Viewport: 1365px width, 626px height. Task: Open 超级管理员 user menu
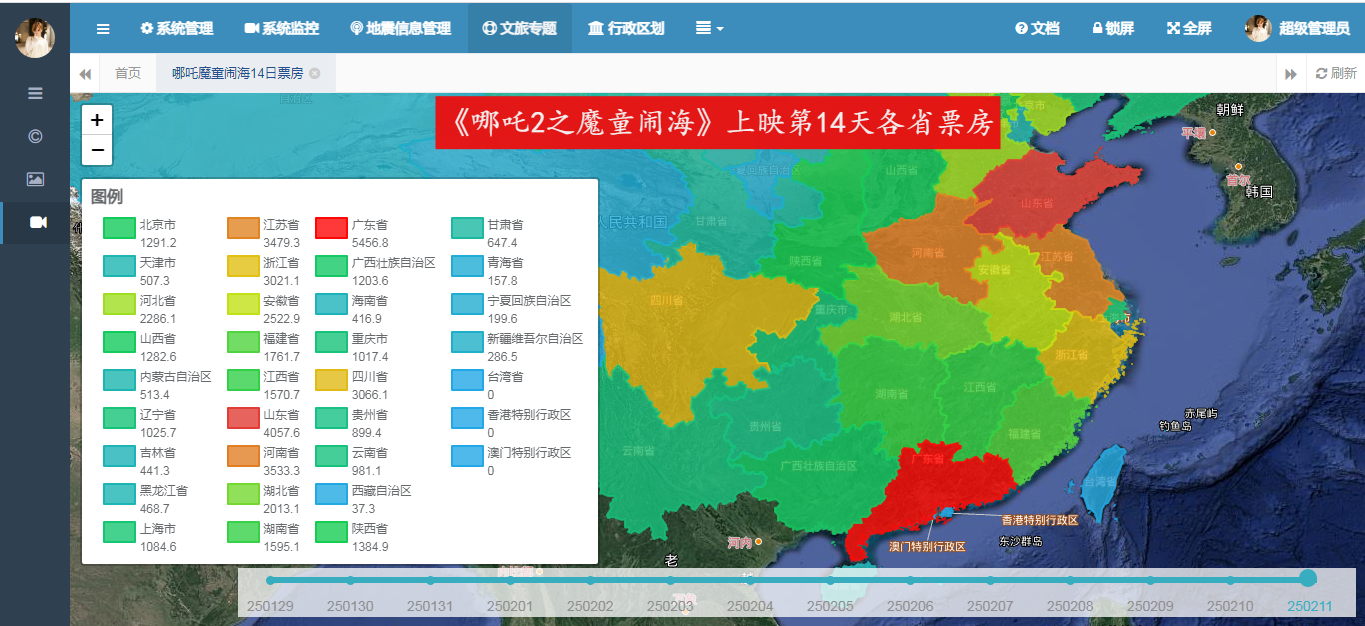click(x=1296, y=28)
